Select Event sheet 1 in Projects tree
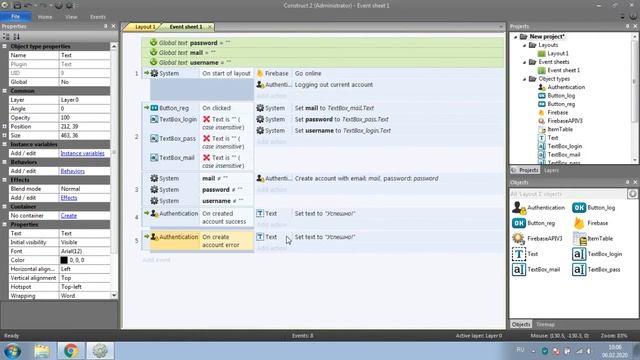The image size is (640, 360). (x=563, y=70)
